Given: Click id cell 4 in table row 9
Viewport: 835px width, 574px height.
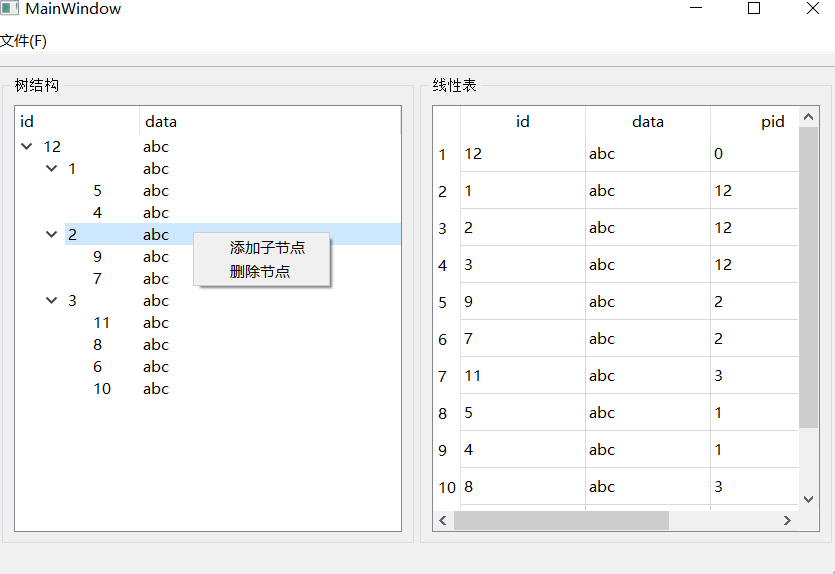Looking at the screenshot, I should [523, 450].
